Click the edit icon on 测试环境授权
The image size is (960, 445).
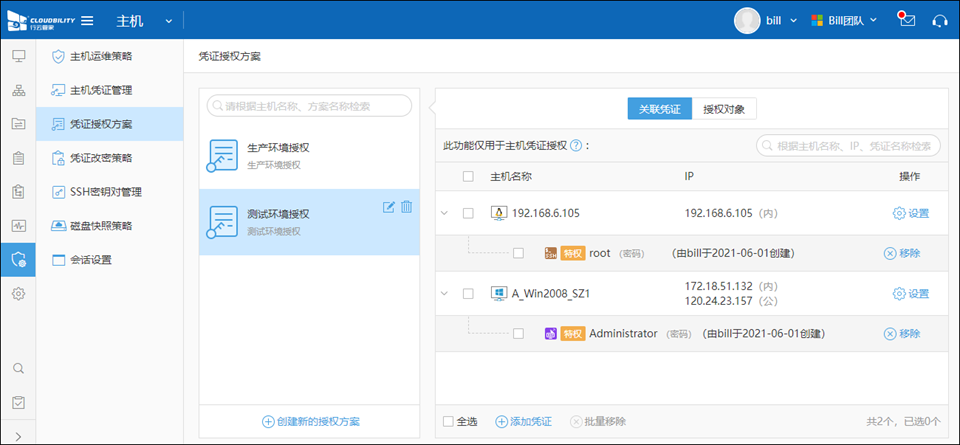(389, 207)
